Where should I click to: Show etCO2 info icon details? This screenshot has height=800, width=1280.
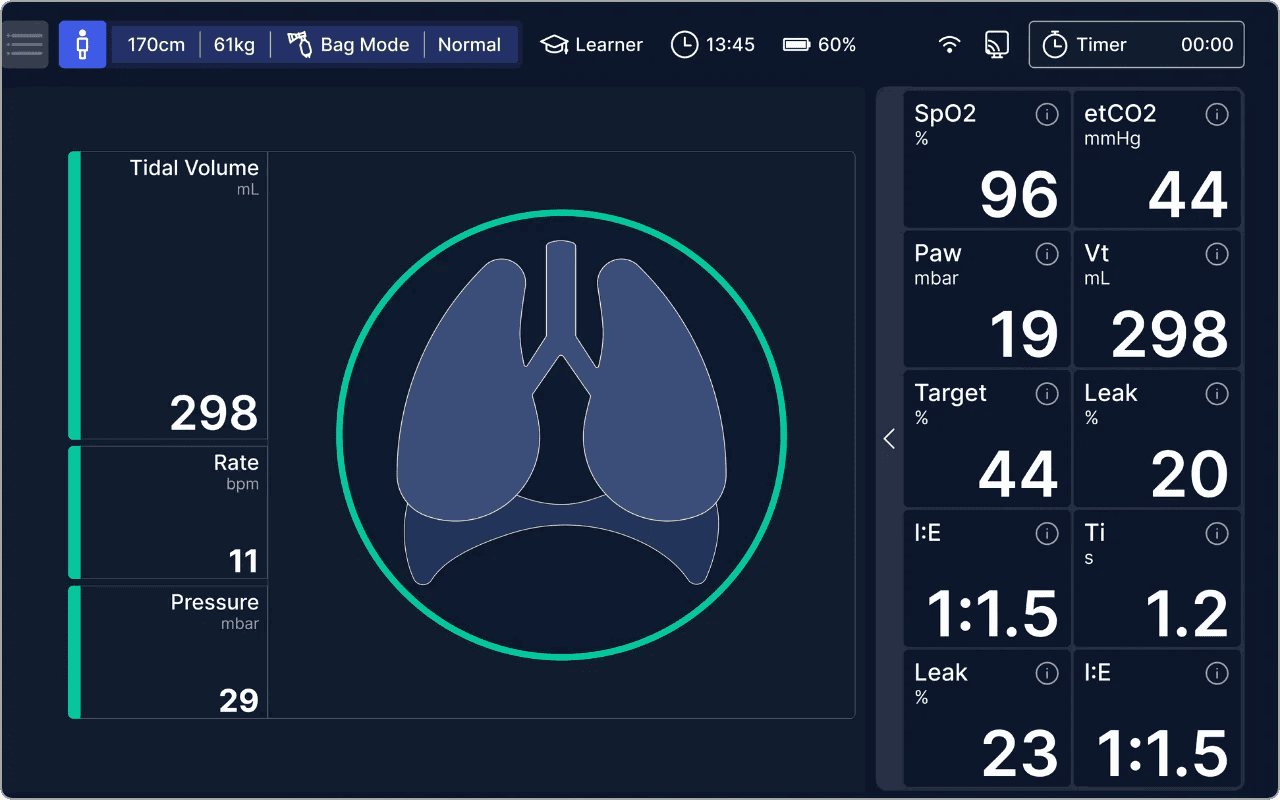point(1216,115)
